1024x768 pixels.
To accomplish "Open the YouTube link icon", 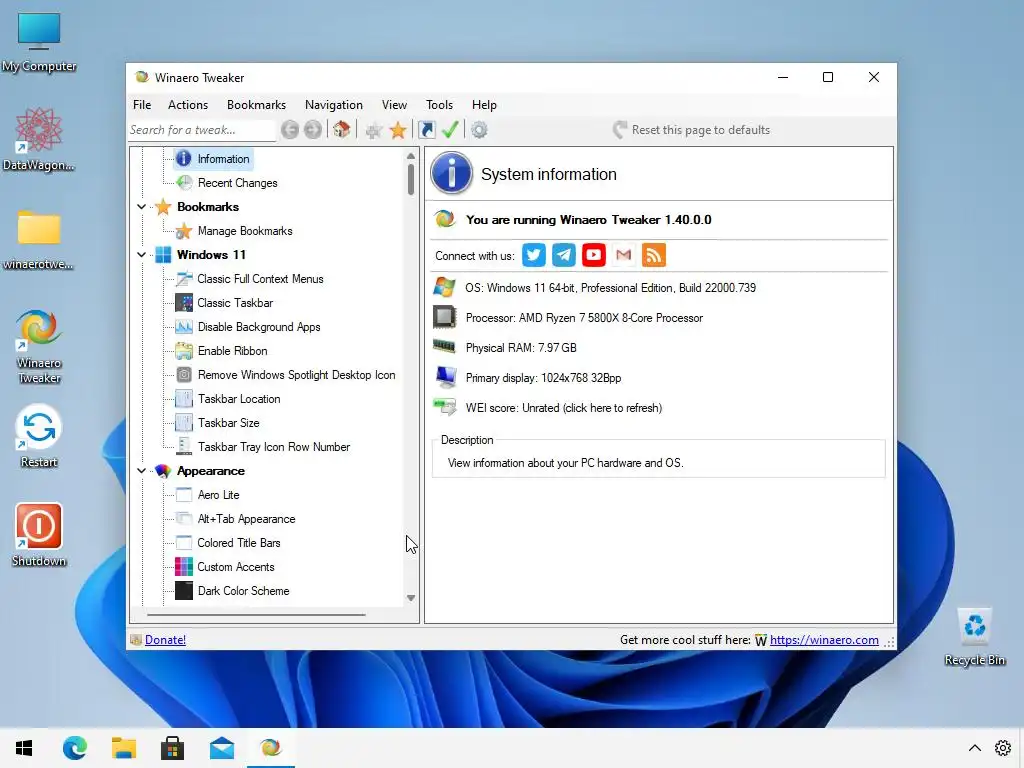I will pos(594,255).
